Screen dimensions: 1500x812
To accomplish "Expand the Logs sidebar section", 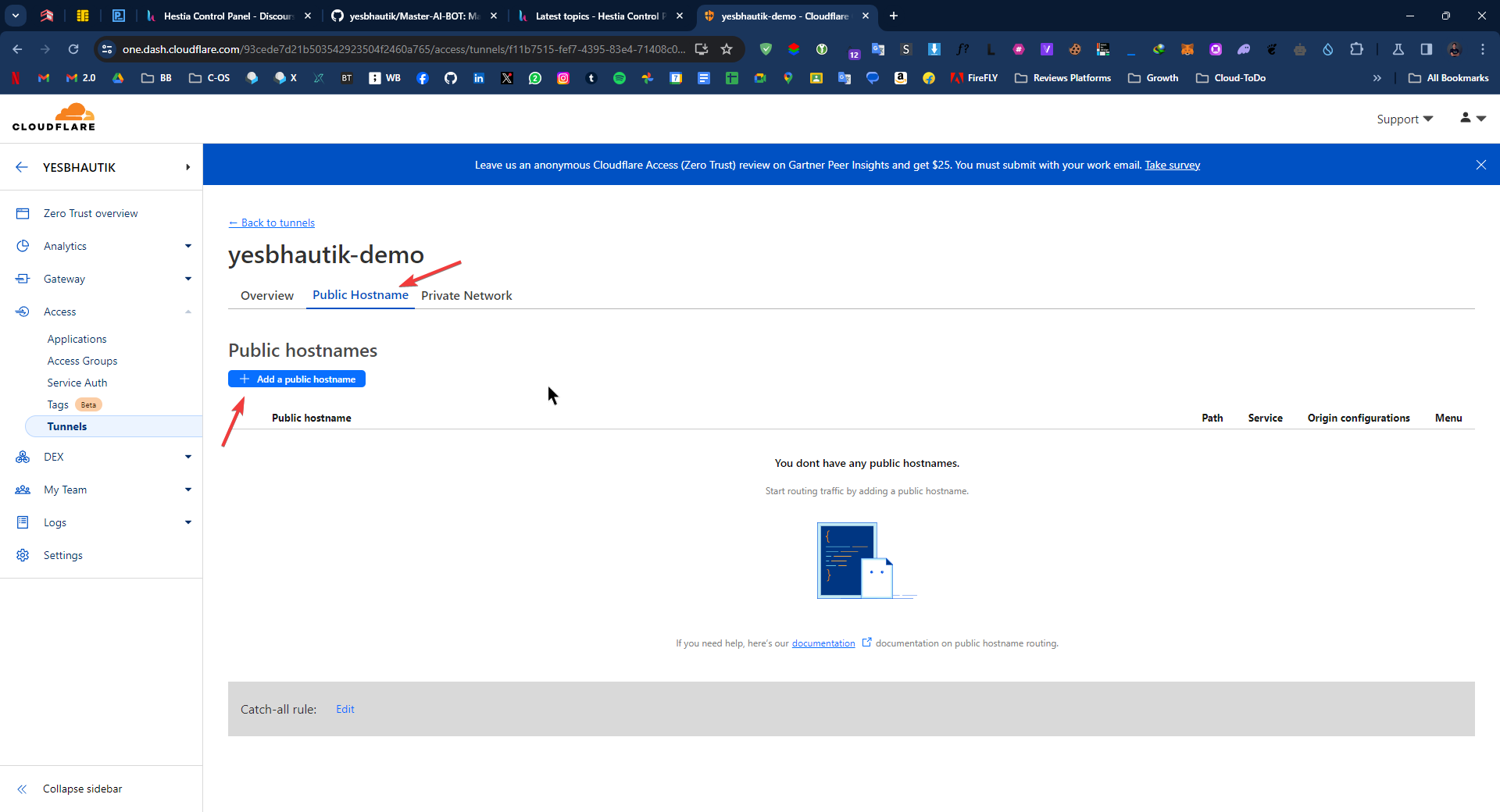I will 188,522.
